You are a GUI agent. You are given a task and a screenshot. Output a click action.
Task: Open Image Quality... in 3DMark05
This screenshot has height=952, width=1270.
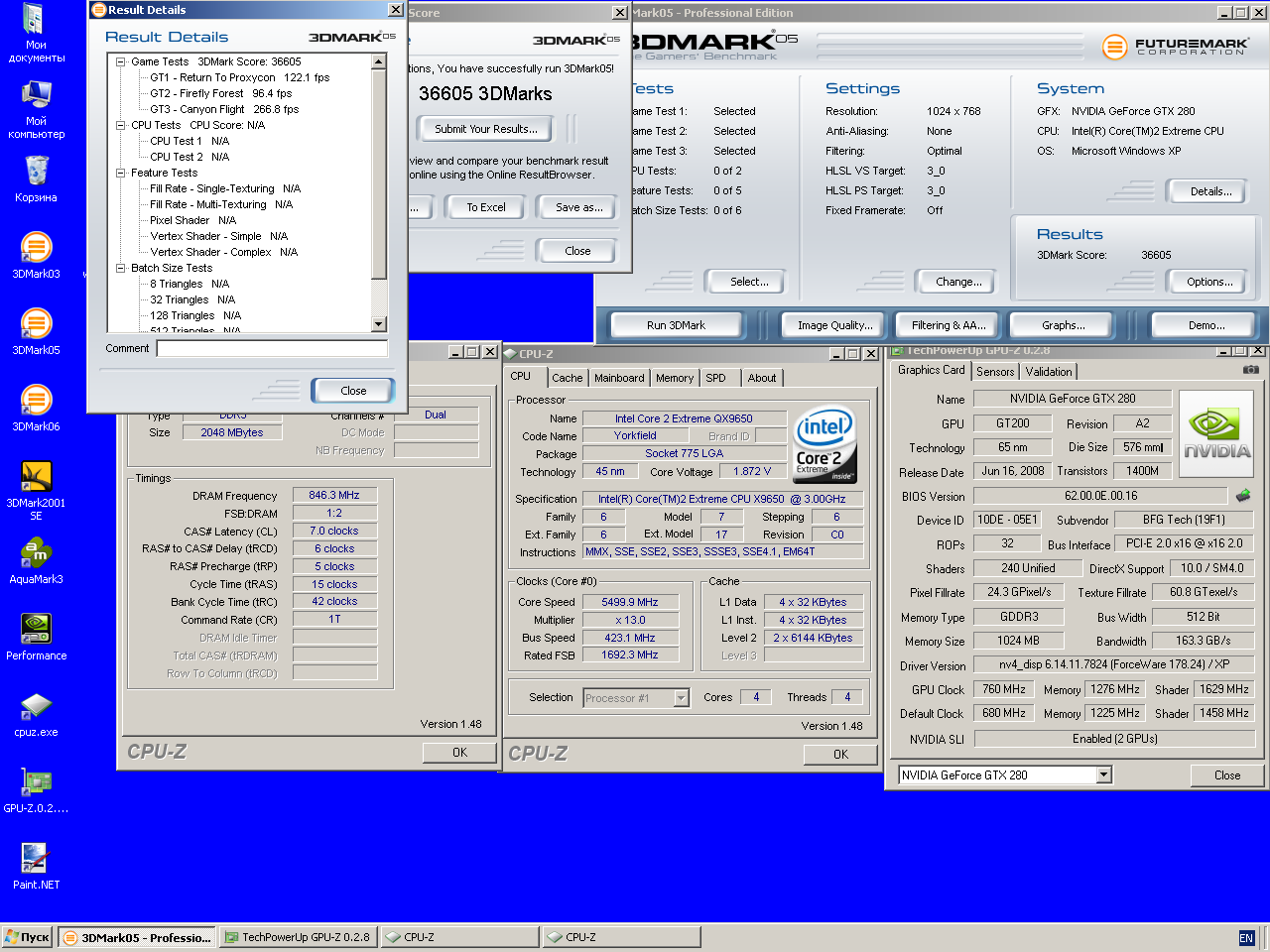pos(835,325)
